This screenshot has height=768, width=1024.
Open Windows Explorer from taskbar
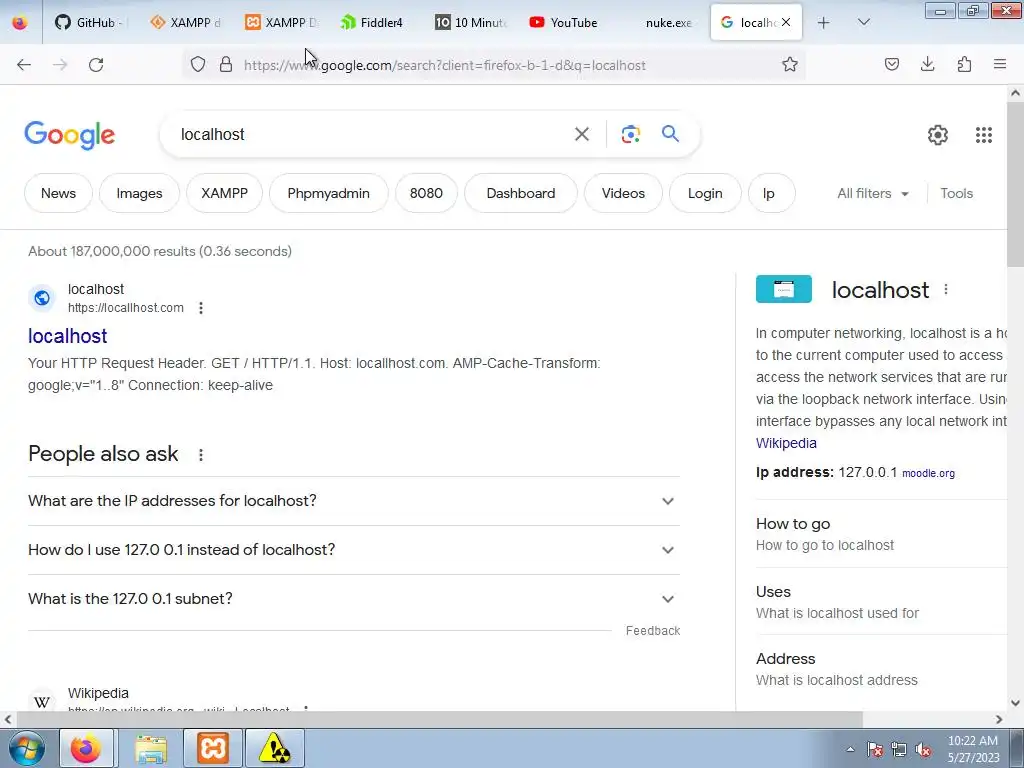click(152, 748)
